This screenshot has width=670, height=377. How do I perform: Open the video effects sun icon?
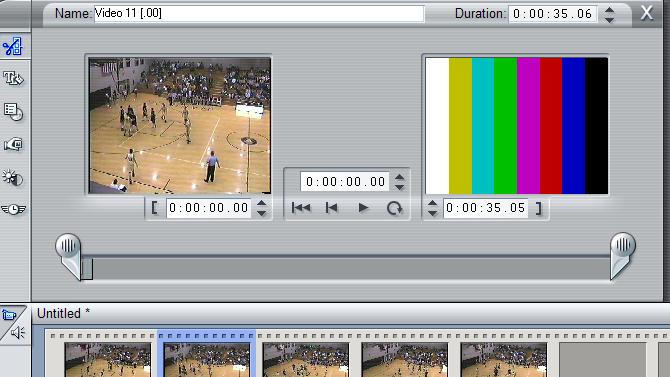13,177
